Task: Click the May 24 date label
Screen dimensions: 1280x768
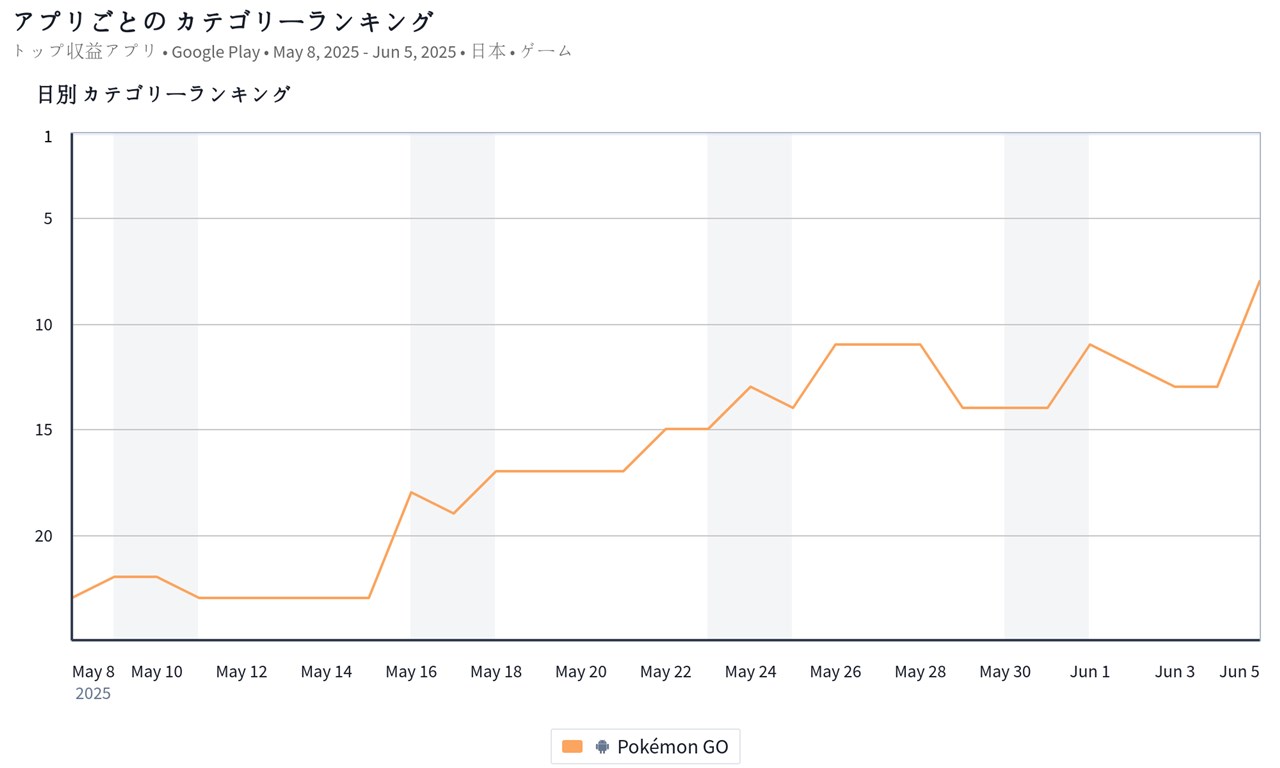Action: (x=750, y=672)
